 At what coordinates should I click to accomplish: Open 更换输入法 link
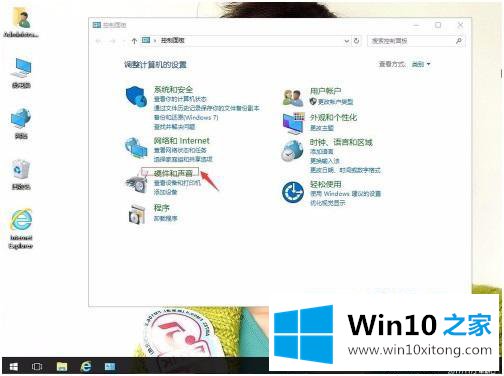click(x=325, y=161)
